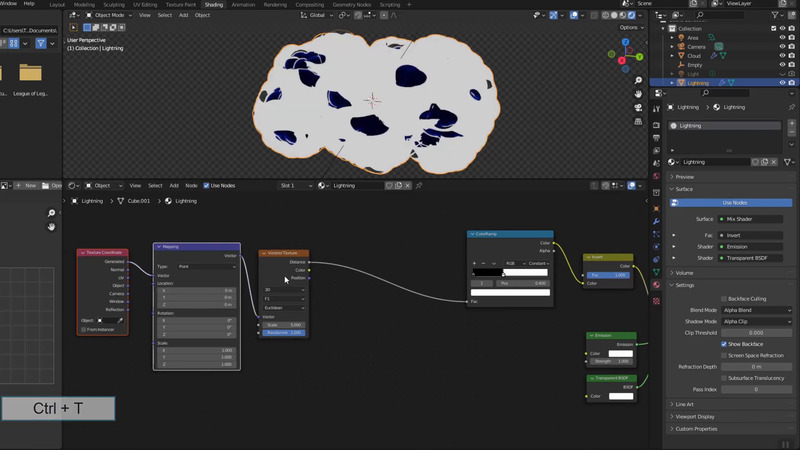Click the Emission node Color swatch

[621, 353]
